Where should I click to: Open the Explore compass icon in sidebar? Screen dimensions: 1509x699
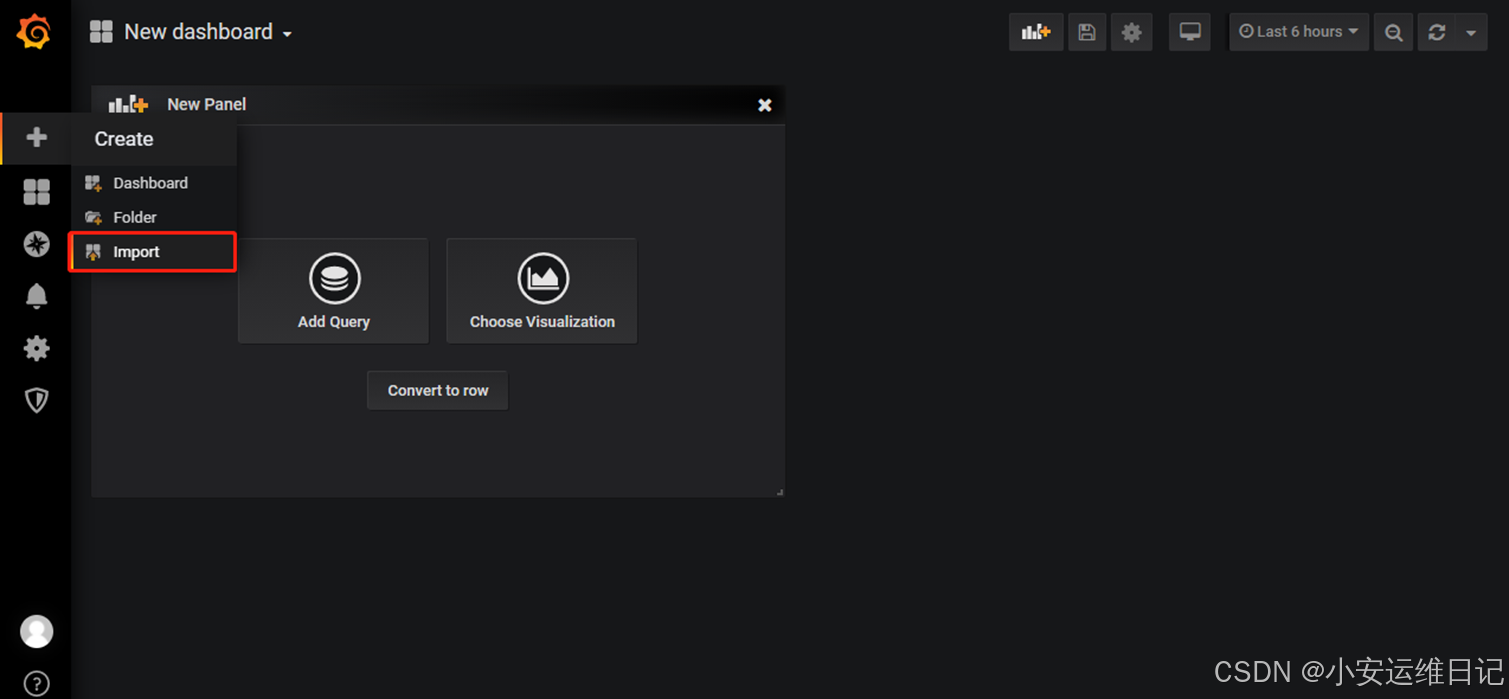click(x=36, y=244)
